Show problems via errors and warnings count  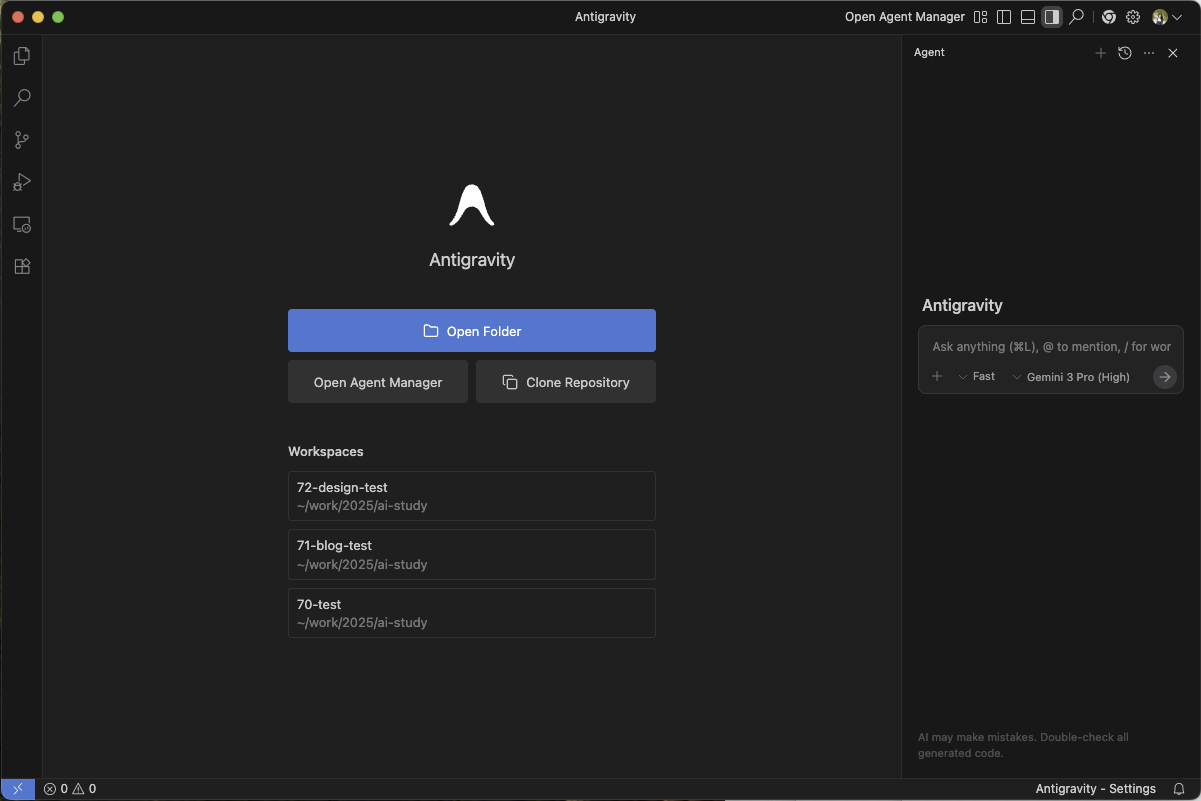click(70, 789)
